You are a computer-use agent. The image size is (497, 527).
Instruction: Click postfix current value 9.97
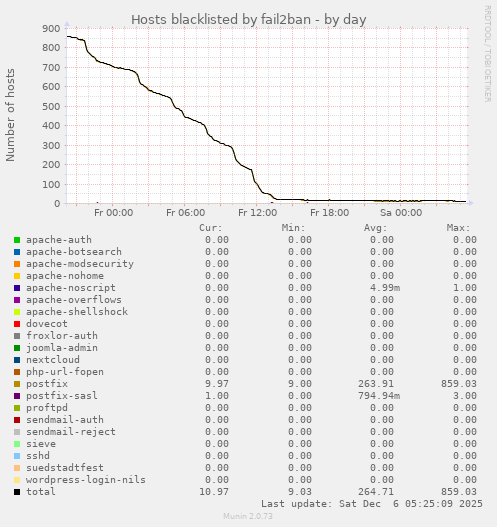click(217, 384)
